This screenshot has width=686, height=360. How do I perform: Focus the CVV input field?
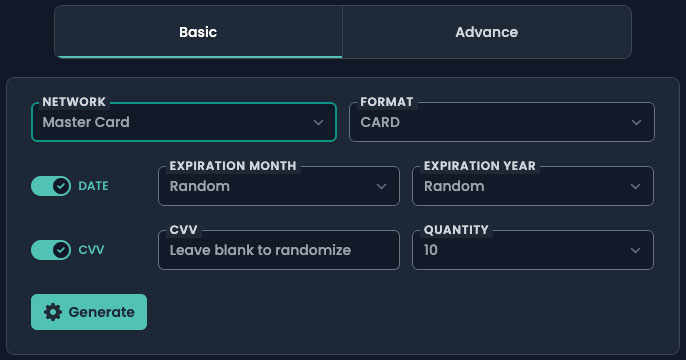(279, 250)
